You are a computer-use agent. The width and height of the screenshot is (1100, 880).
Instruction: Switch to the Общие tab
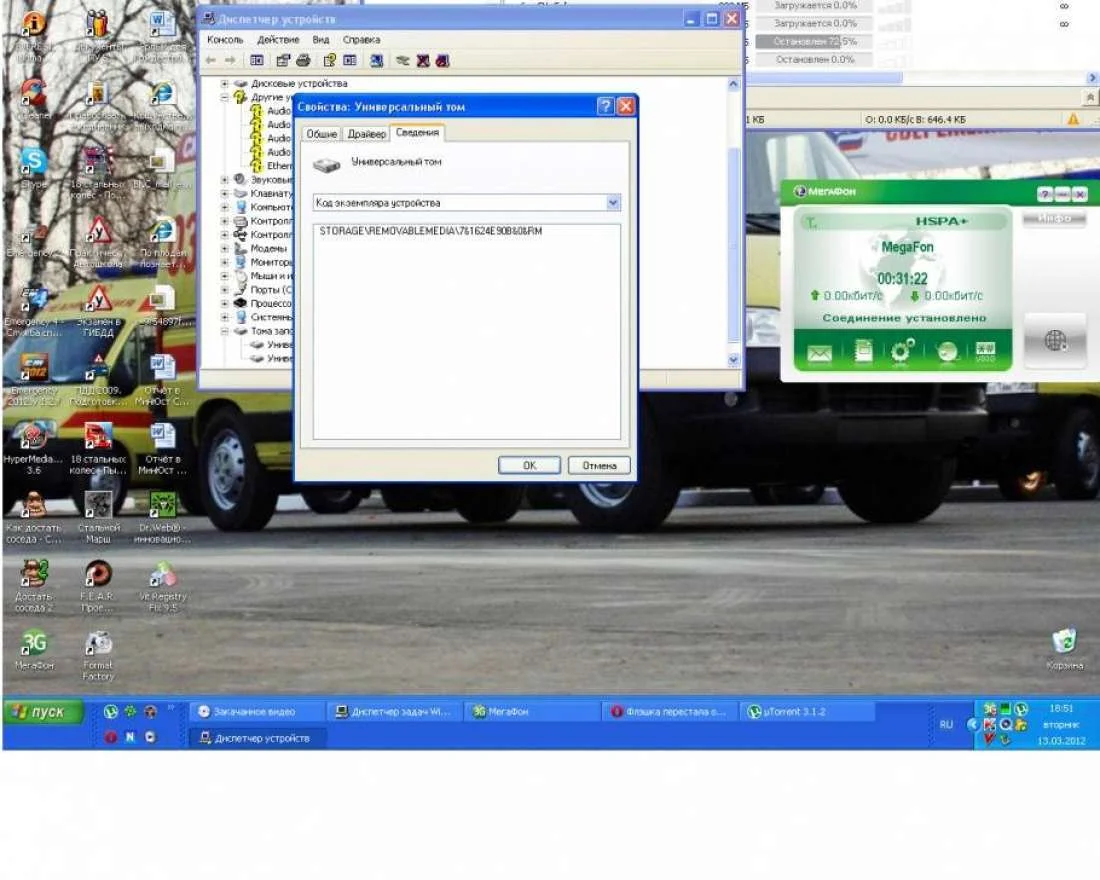click(x=321, y=134)
